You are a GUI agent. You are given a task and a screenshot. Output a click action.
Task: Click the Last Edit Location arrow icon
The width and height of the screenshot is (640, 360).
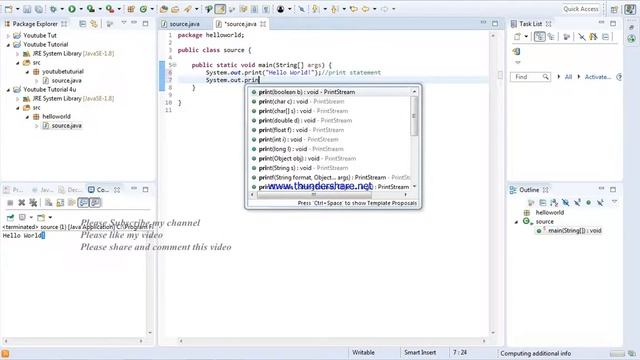(353, 9)
